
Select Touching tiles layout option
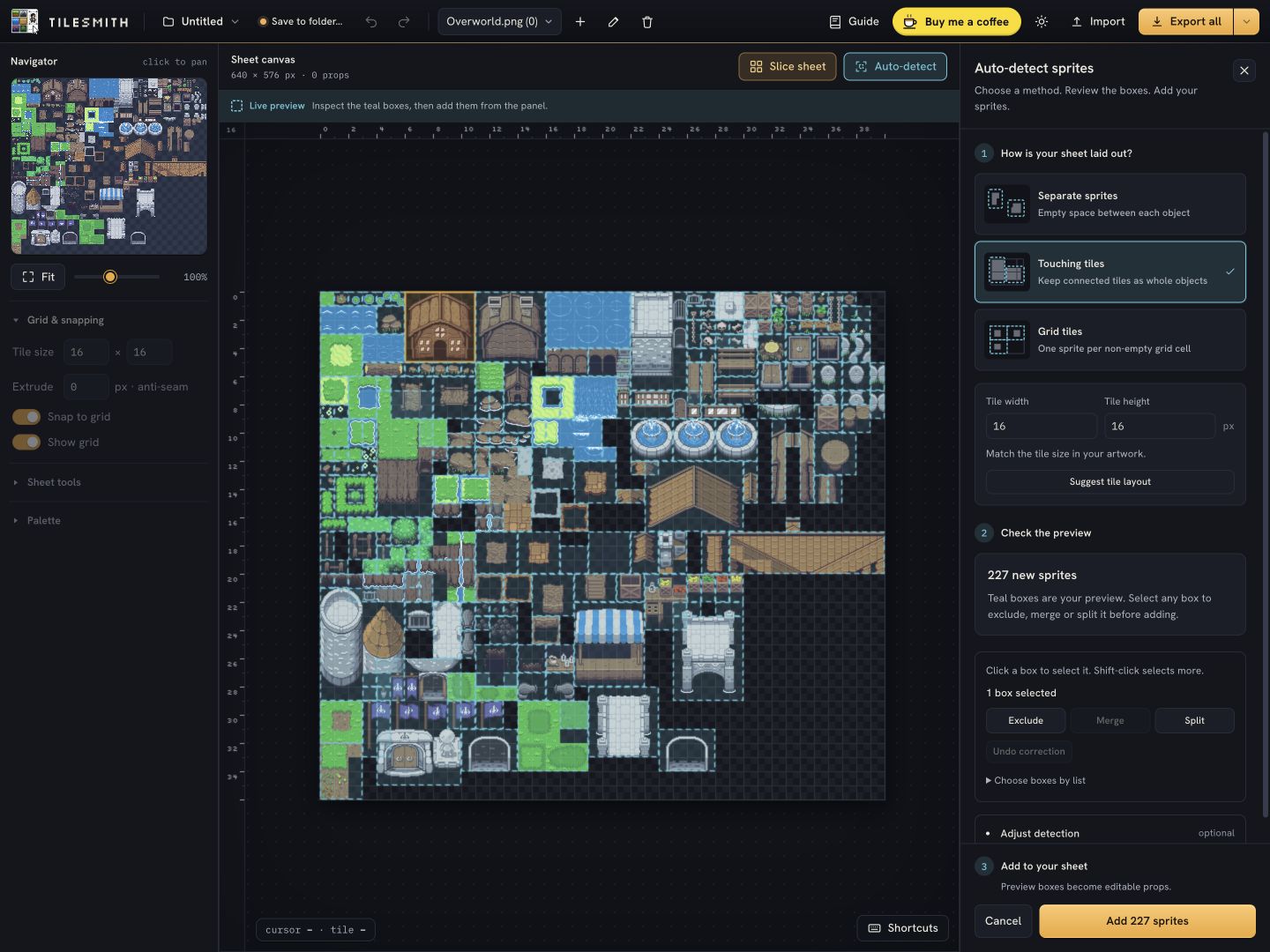[1109, 271]
